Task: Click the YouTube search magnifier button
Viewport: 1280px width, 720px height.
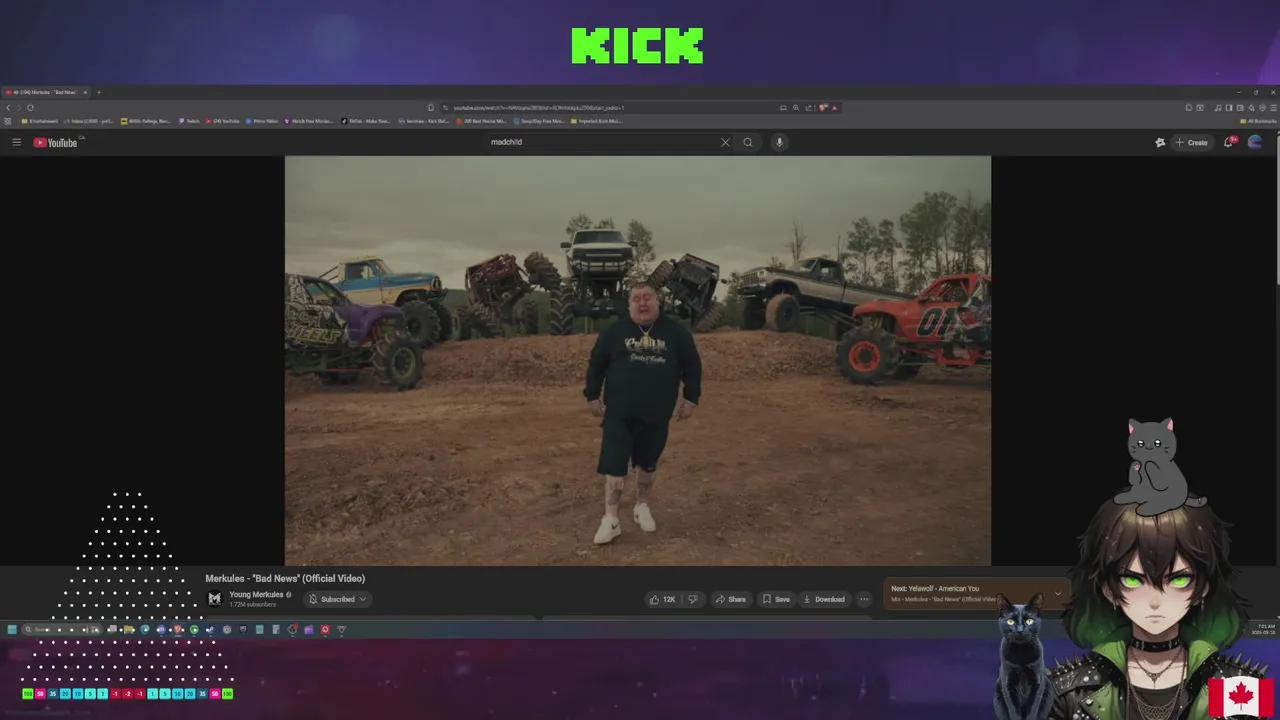Action: [747, 142]
